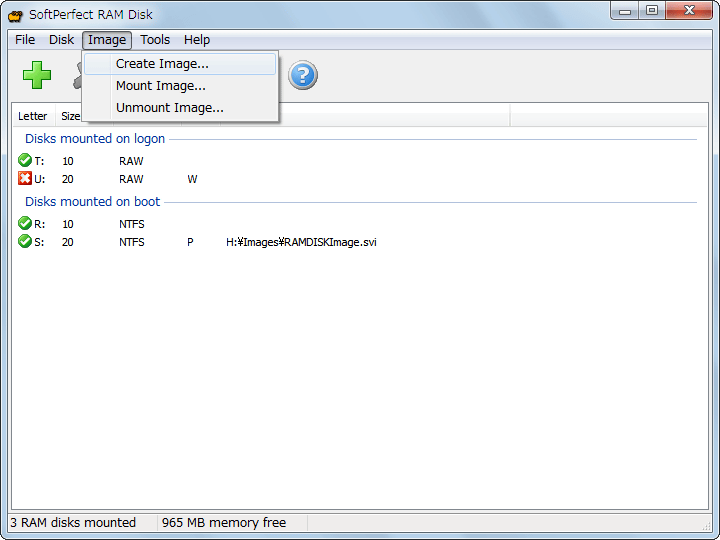Click the green check icon for disk T:
Viewport: 720px width, 540px height.
click(24, 160)
